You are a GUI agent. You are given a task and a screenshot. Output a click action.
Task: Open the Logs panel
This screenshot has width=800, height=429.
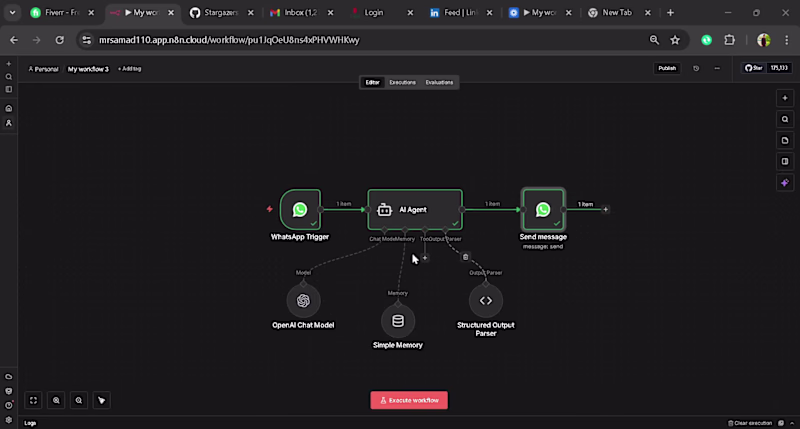click(x=30, y=423)
